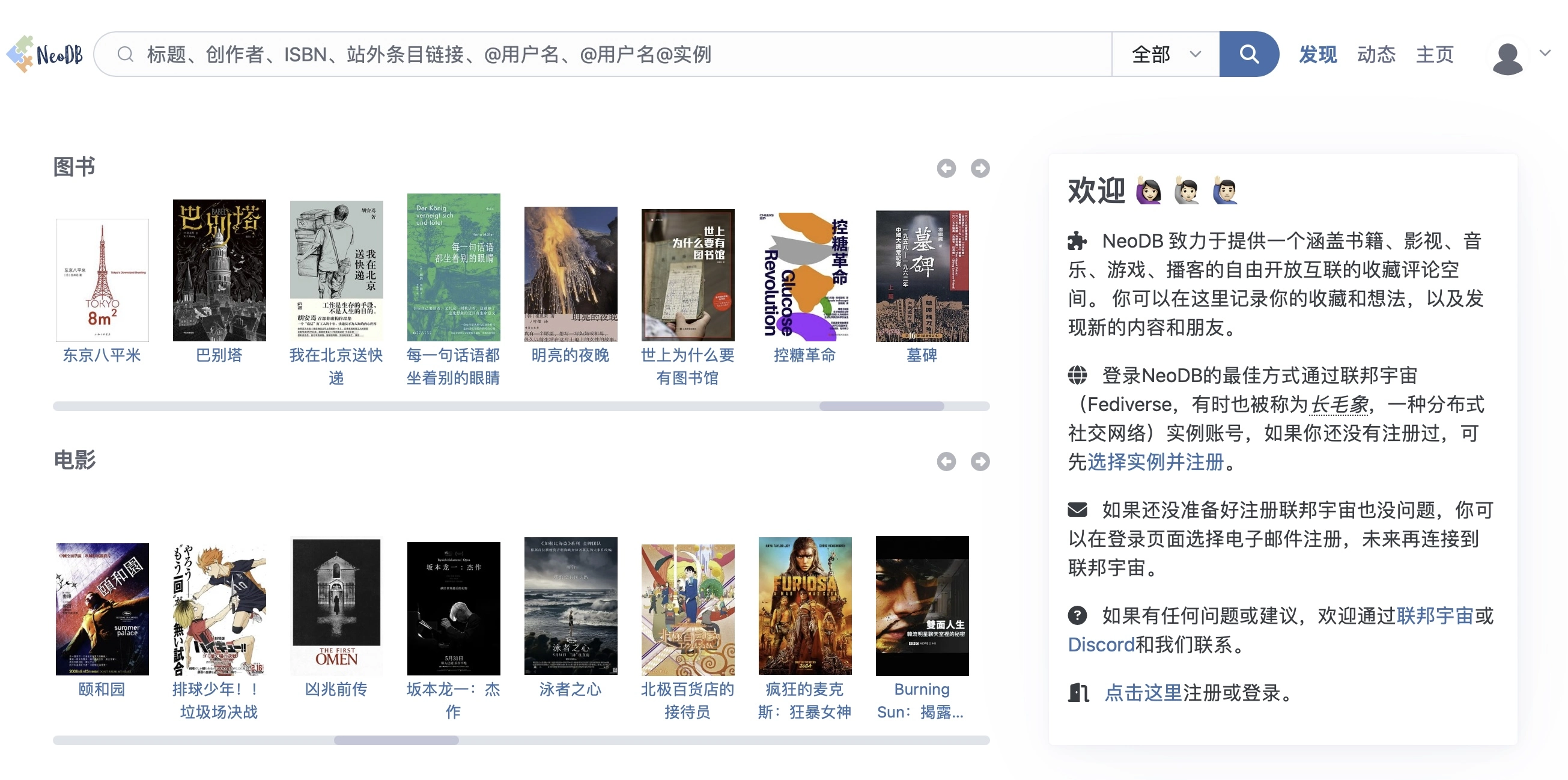Image resolution: width=1568 pixels, height=780 pixels.
Task: Click the 长毛象 underlined term
Action: 1339,404
